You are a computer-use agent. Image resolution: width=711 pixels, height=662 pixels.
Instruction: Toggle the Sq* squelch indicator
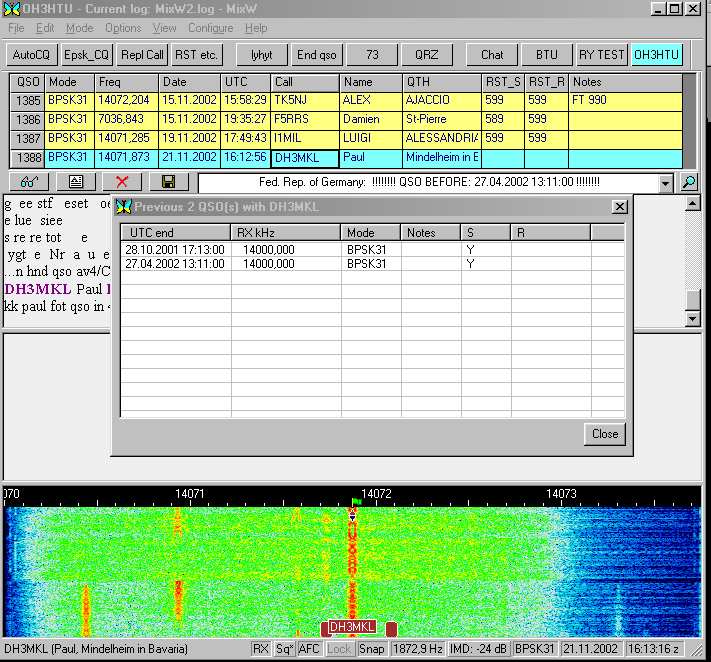[284, 649]
